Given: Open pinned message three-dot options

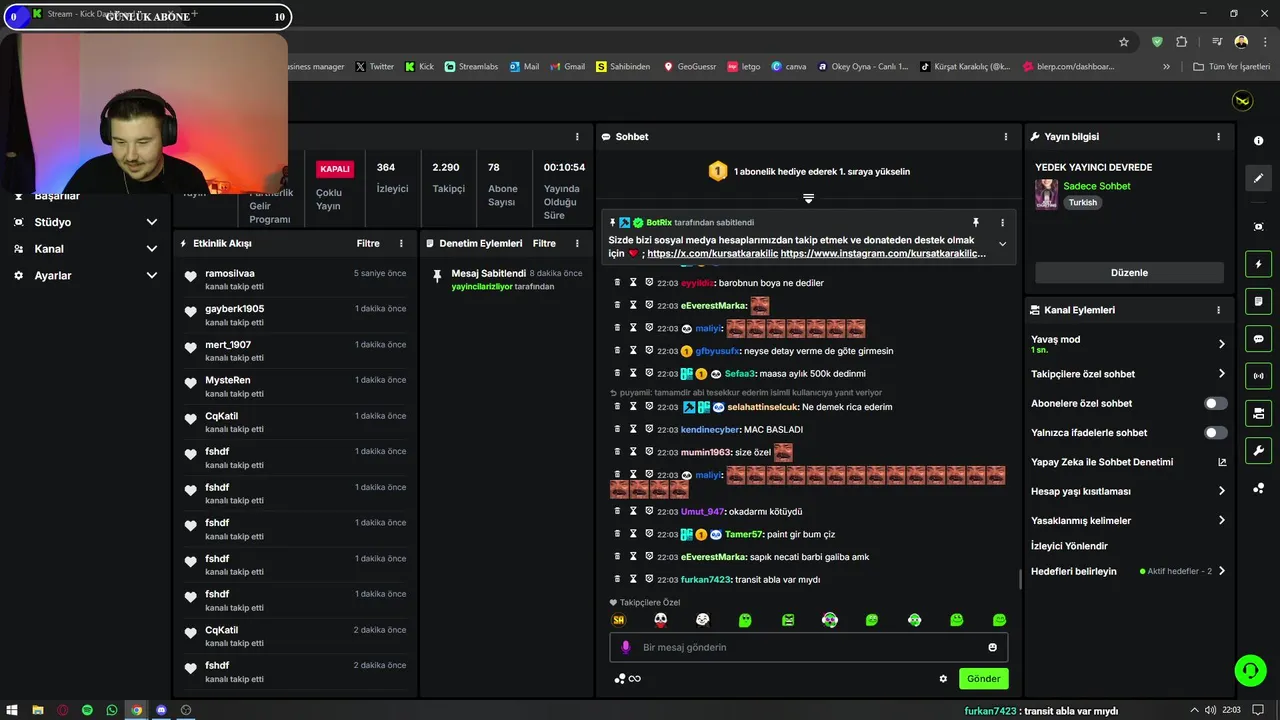Looking at the screenshot, I should coord(1002,222).
